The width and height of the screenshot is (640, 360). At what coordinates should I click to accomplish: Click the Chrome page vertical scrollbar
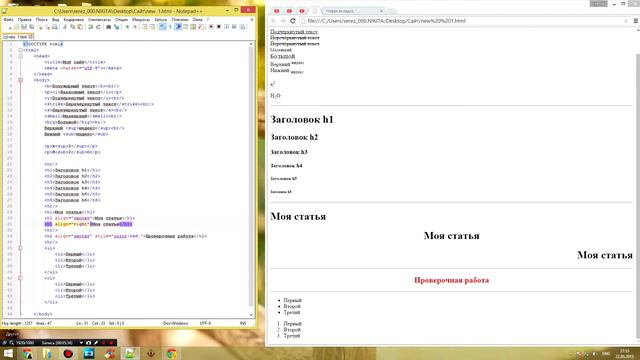click(x=638, y=196)
